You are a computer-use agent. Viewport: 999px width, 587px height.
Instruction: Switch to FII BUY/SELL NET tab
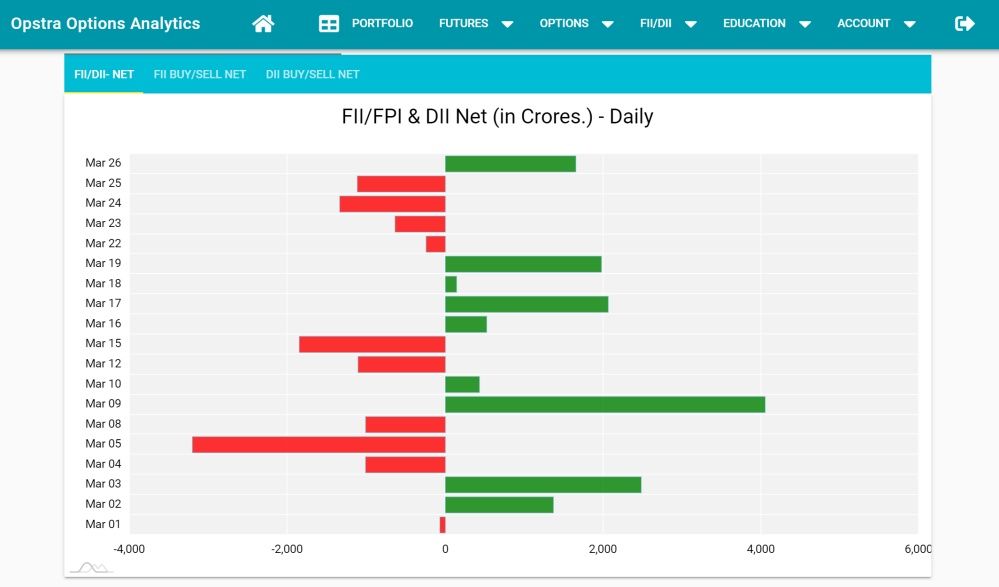coord(200,75)
